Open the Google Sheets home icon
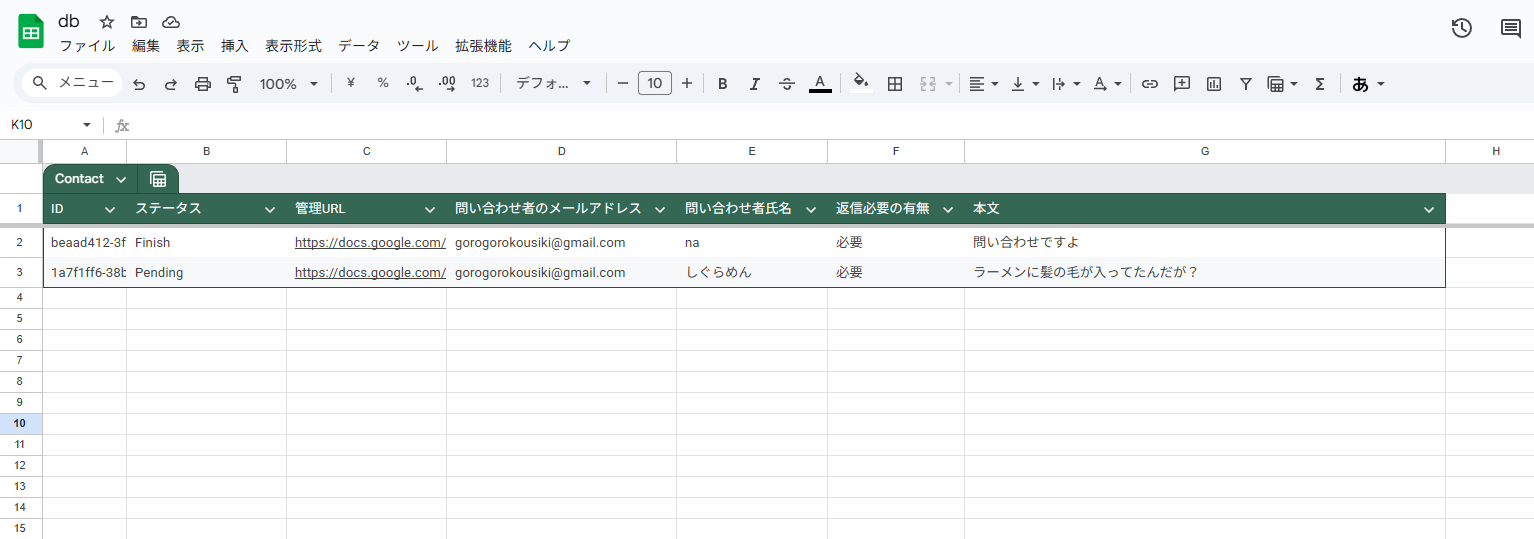1534x539 pixels. 31,31
